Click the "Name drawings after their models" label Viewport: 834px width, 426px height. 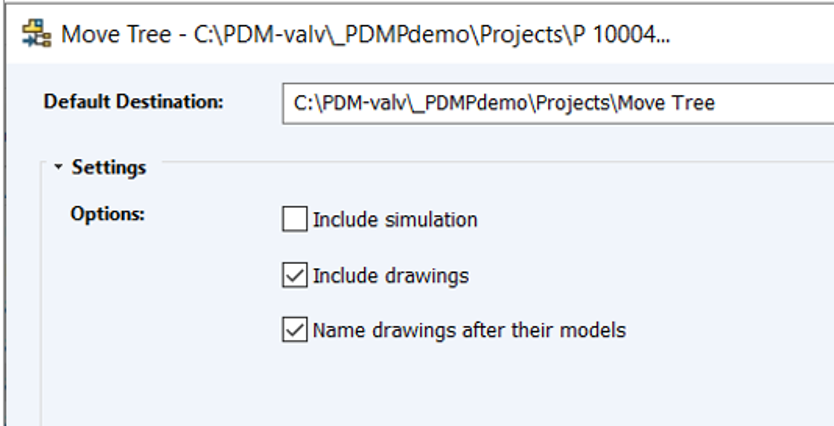pos(469,329)
